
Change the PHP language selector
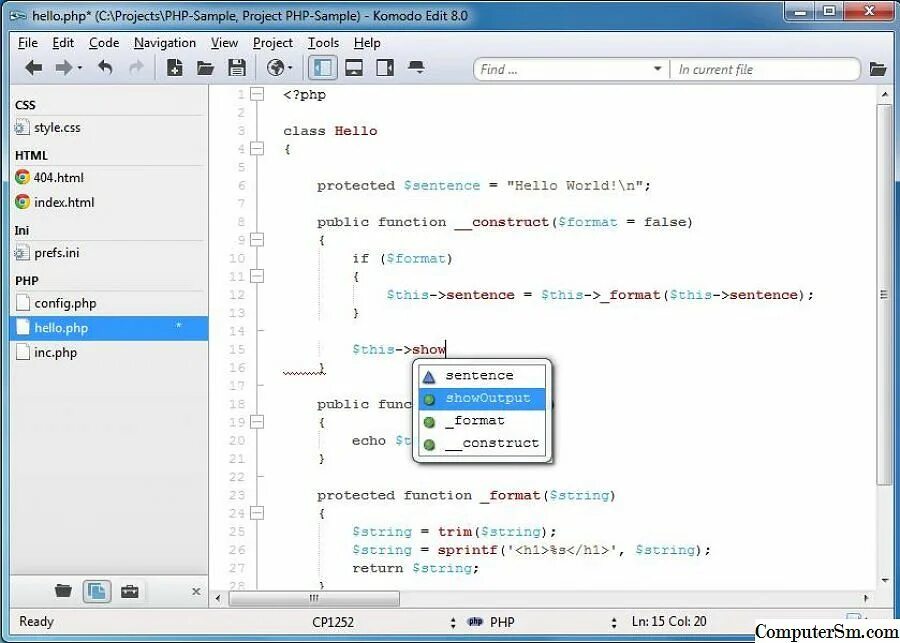tap(542, 622)
